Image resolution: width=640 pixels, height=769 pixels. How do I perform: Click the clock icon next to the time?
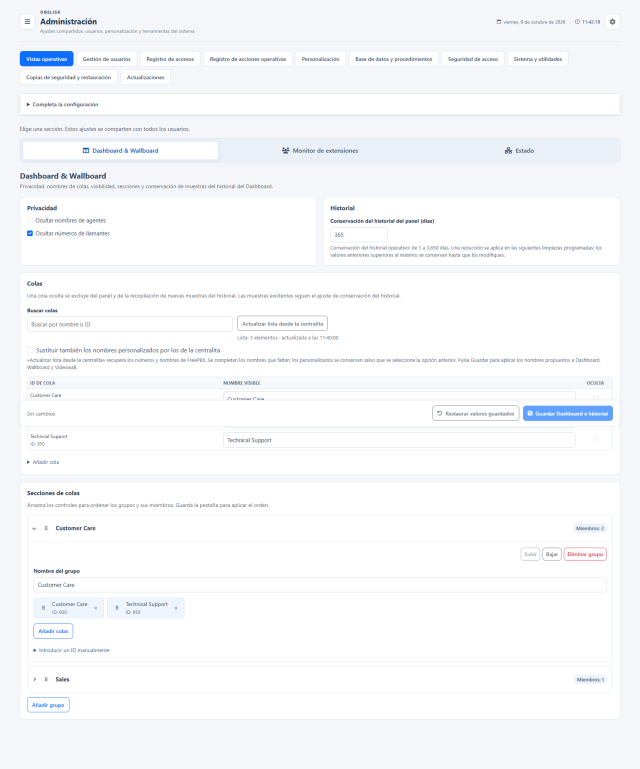577,22
